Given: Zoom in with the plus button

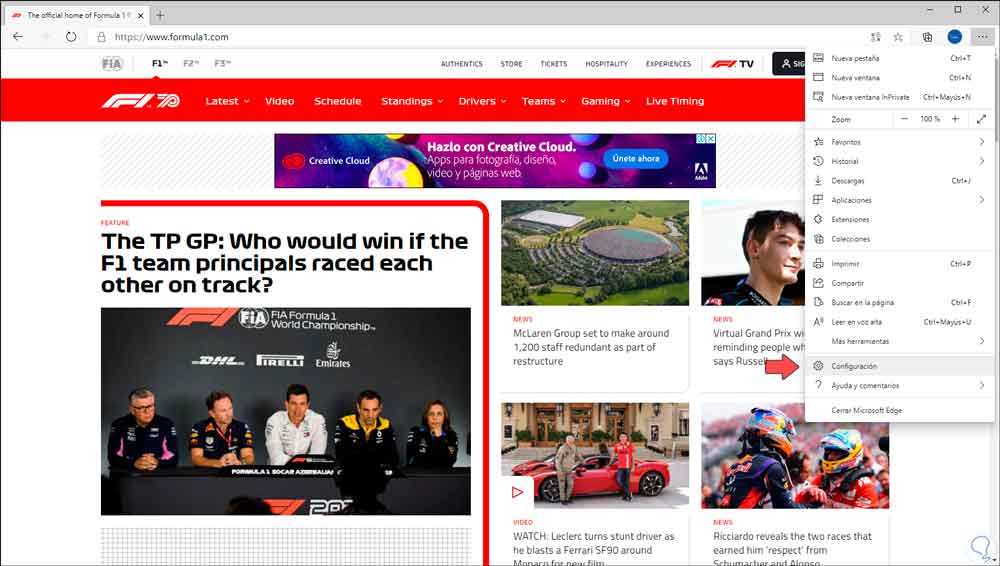Looking at the screenshot, I should (x=955, y=119).
